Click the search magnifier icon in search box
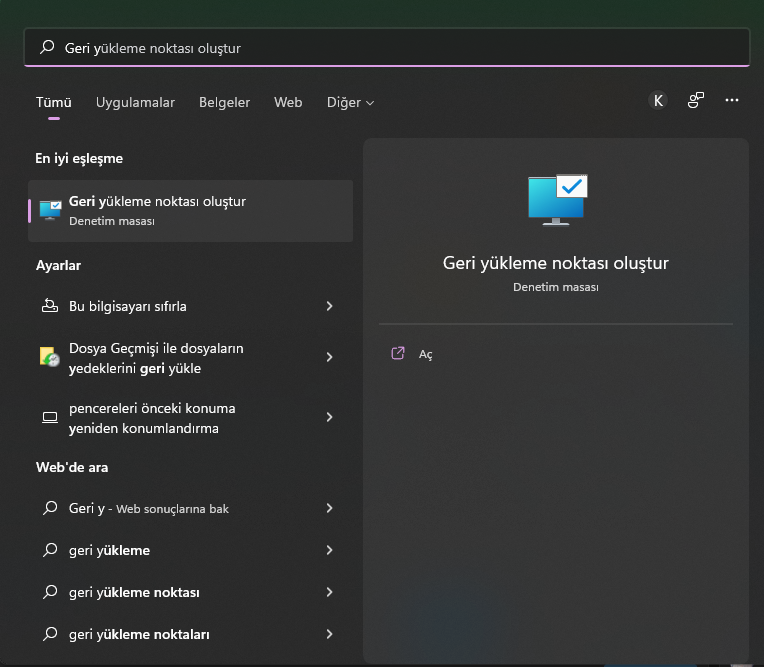The image size is (764, 667). 47,47
